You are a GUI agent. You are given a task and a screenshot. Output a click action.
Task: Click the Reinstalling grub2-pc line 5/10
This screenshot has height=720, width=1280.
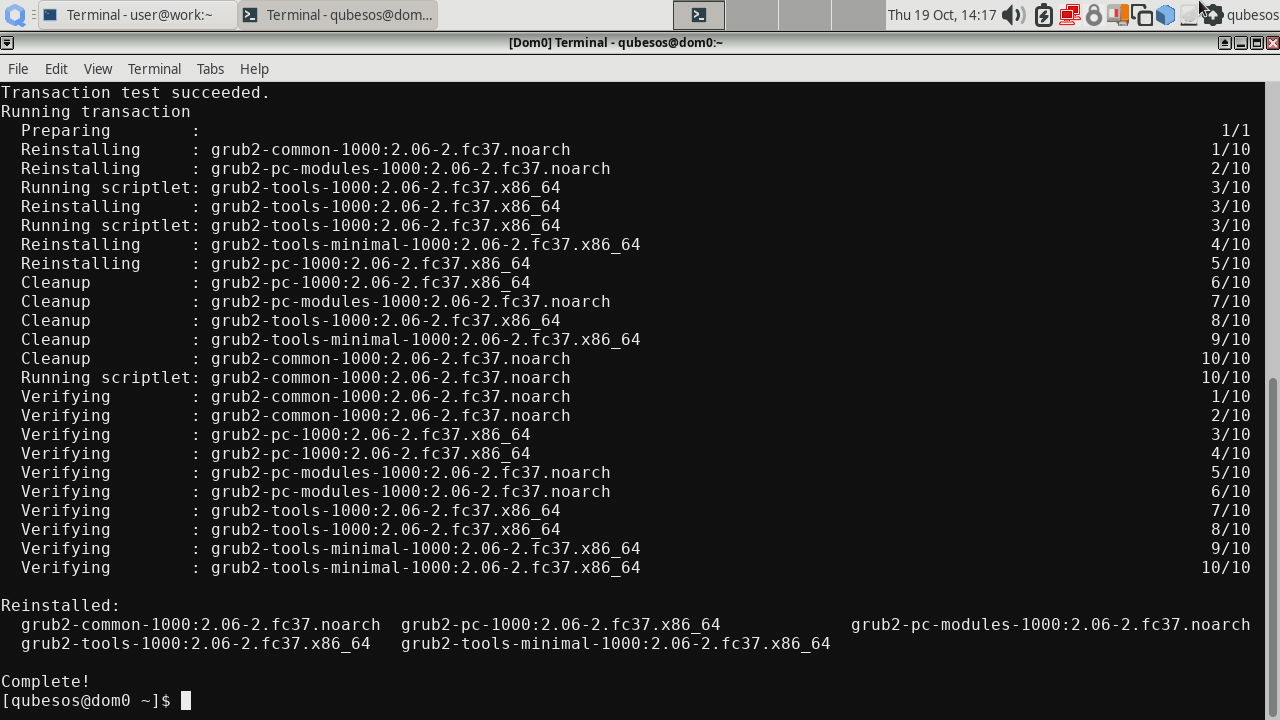(x=635, y=264)
